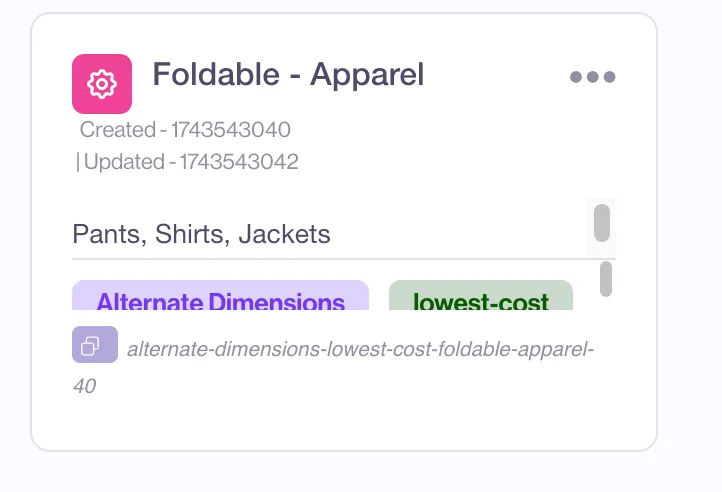Image resolution: width=722 pixels, height=492 pixels.
Task: Click the rightmost dot of the options menu
Action: click(x=610, y=76)
